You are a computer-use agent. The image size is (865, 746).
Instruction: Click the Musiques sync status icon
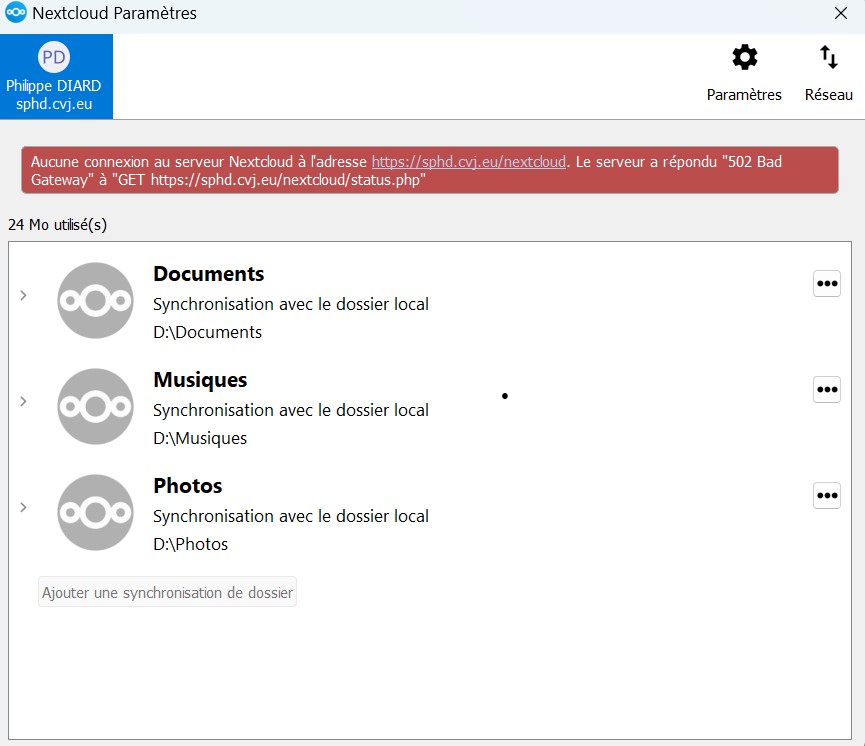[x=95, y=406]
